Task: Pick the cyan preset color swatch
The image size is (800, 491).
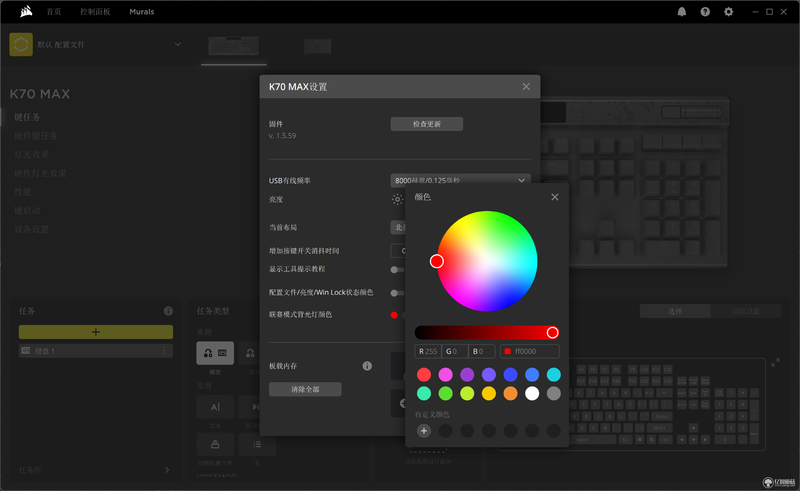Action: pyautogui.click(x=554, y=375)
